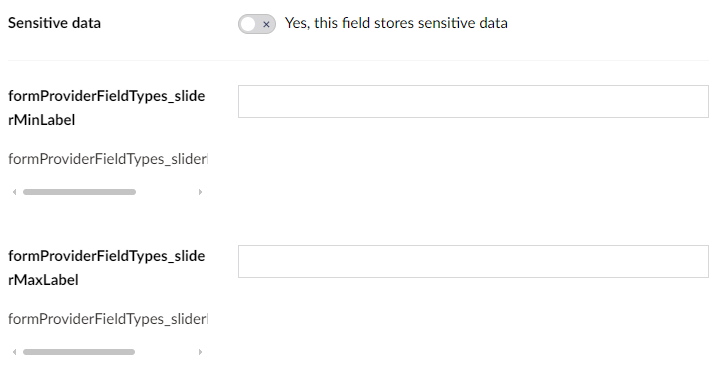This screenshot has height=388, width=725.
Task: Click empty scrollbar track beneath sliderMinLabel description
Action: 166,192
